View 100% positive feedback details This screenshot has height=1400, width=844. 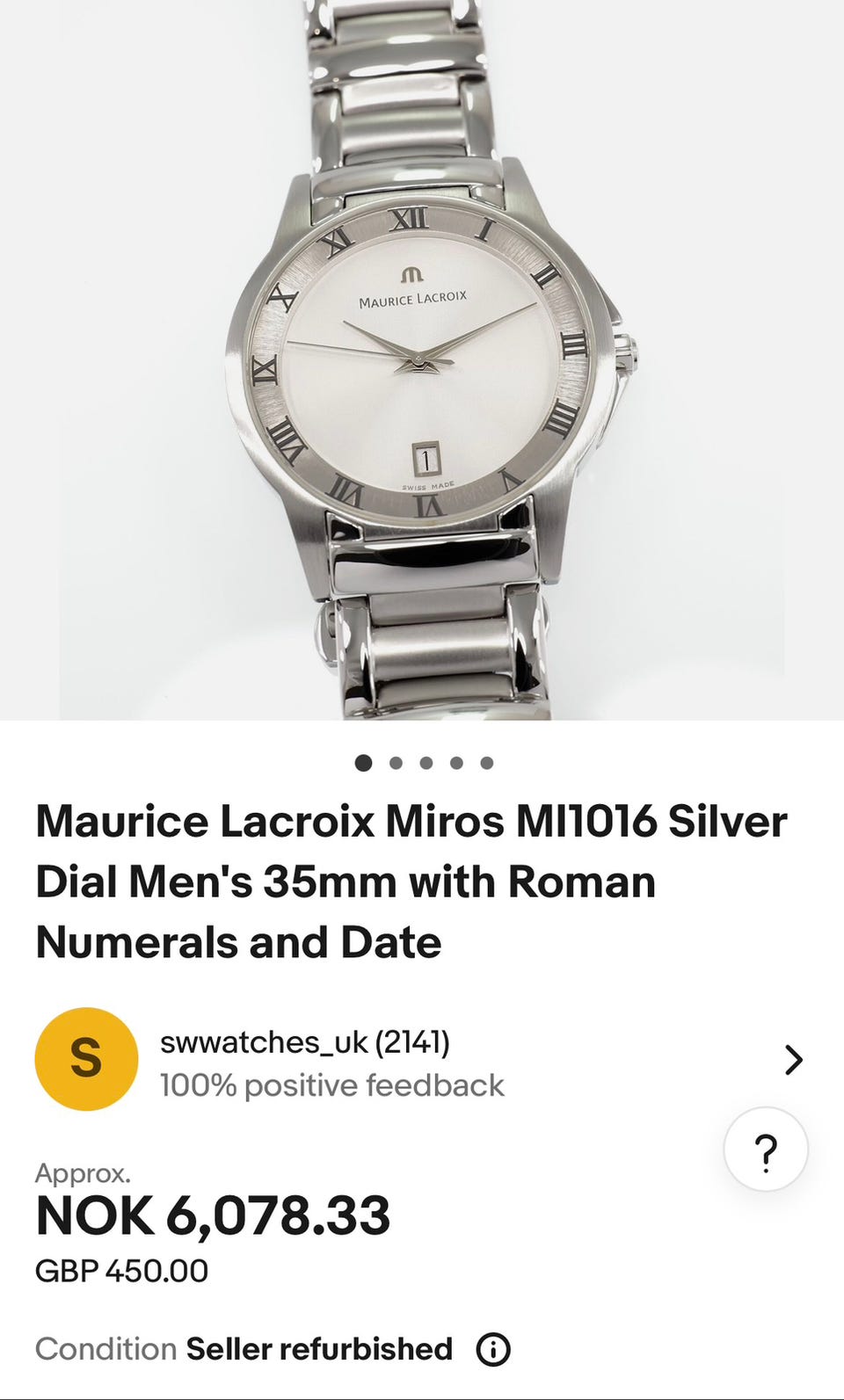(331, 1085)
